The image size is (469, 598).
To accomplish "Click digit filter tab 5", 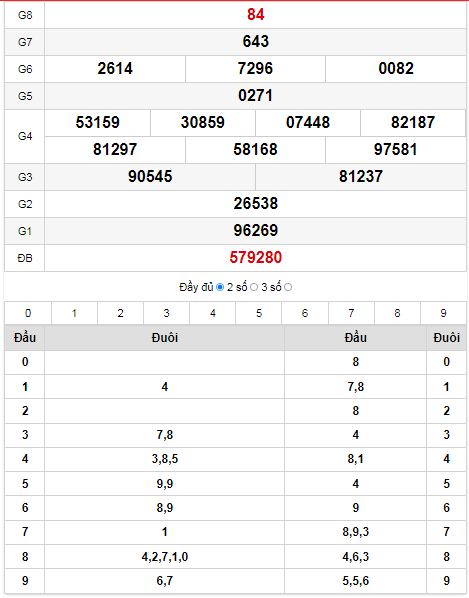I will 259,313.
